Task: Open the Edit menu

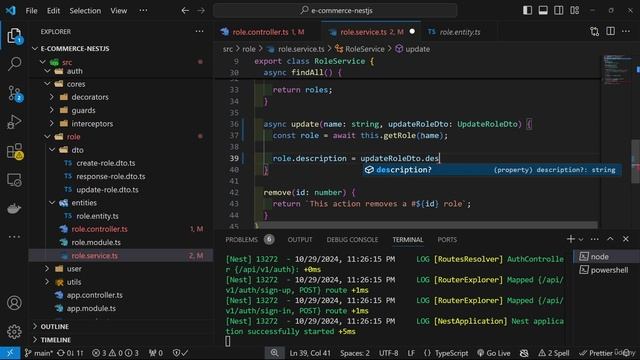Action: tap(53, 11)
